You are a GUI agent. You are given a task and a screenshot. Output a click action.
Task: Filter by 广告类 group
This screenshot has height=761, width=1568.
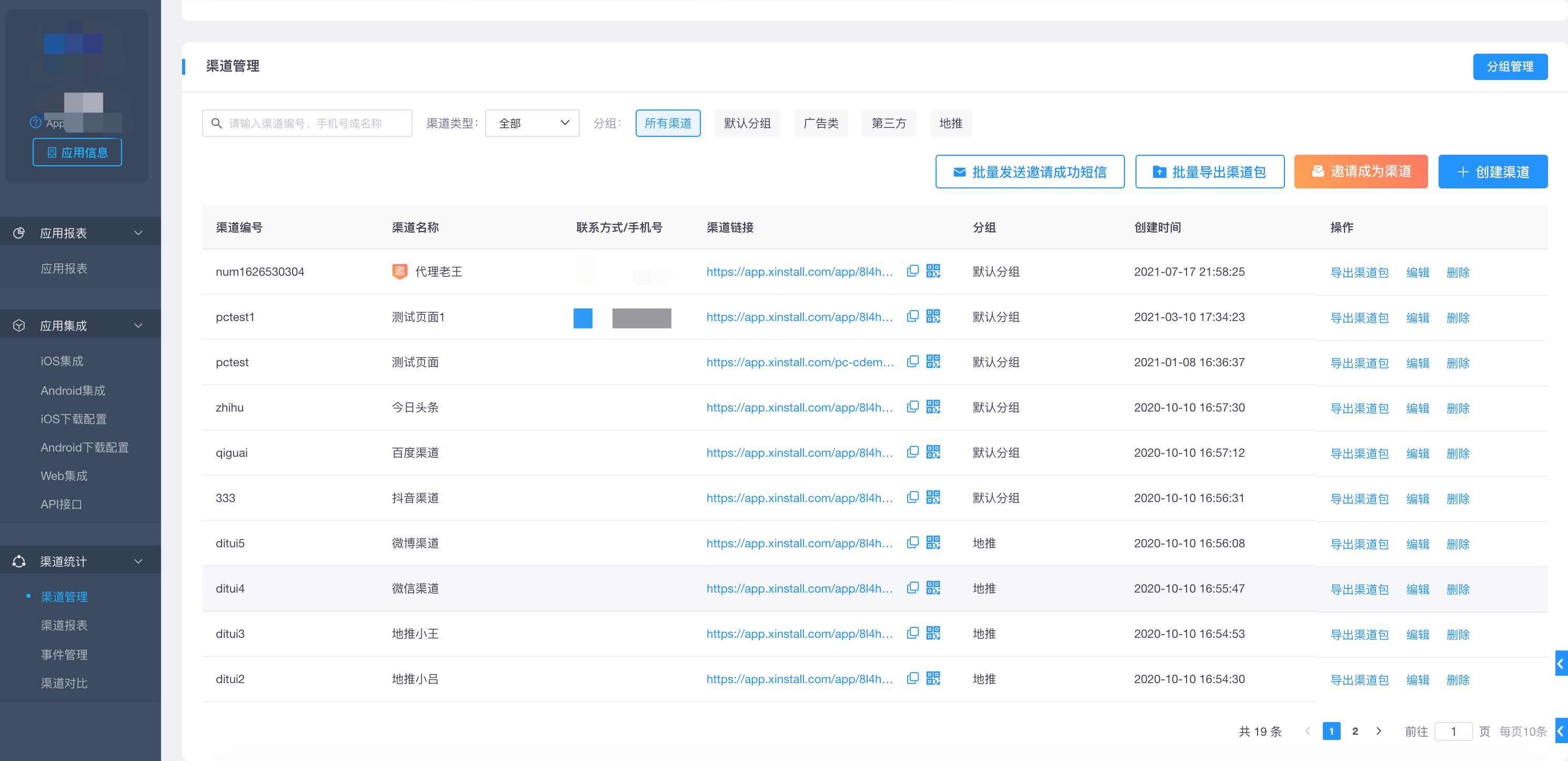(820, 124)
